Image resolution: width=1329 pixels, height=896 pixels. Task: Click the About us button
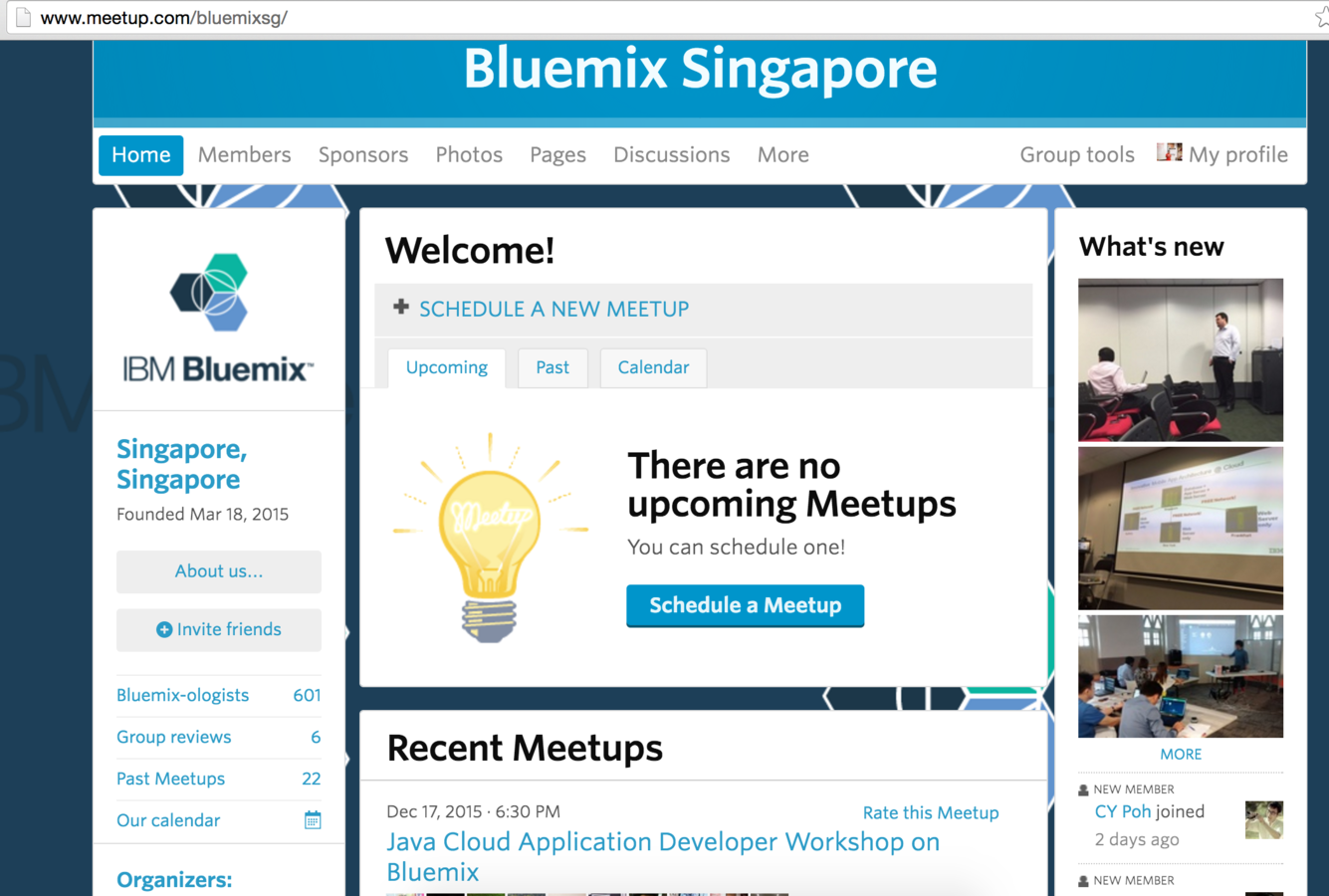219,571
